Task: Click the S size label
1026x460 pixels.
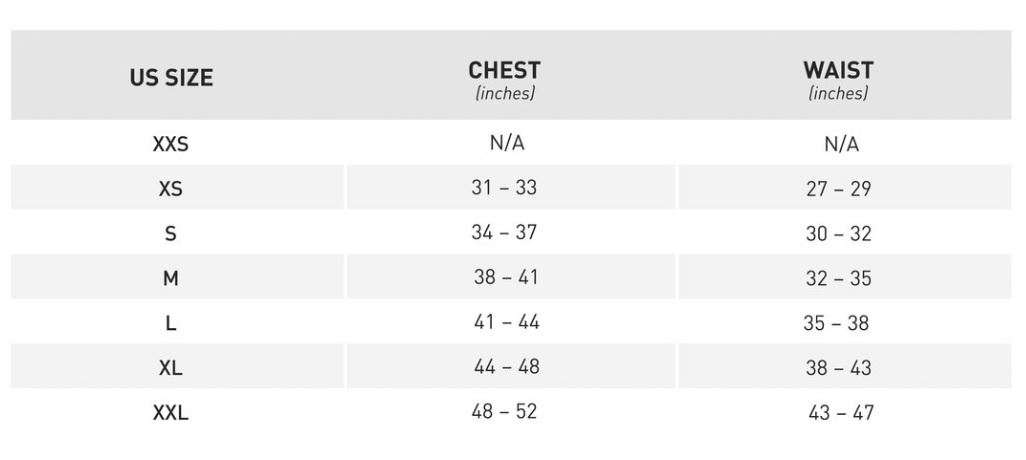Action: click(171, 234)
